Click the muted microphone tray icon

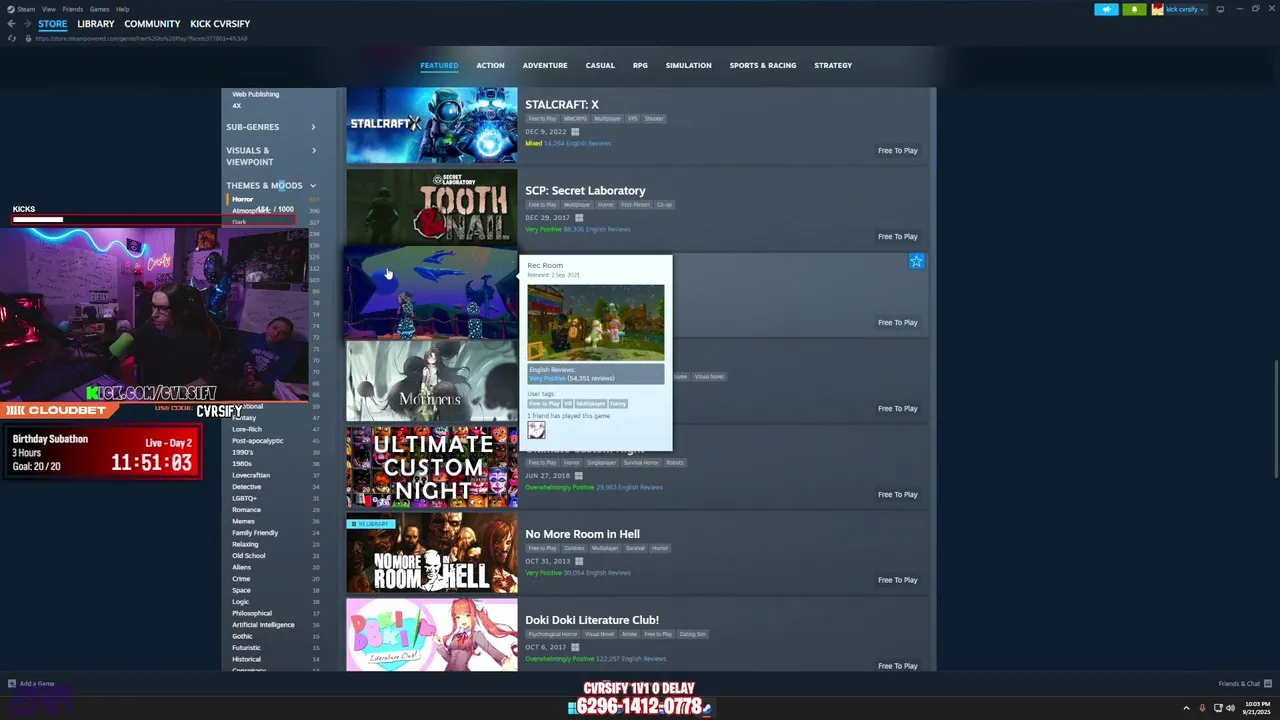pyautogui.click(x=1203, y=708)
